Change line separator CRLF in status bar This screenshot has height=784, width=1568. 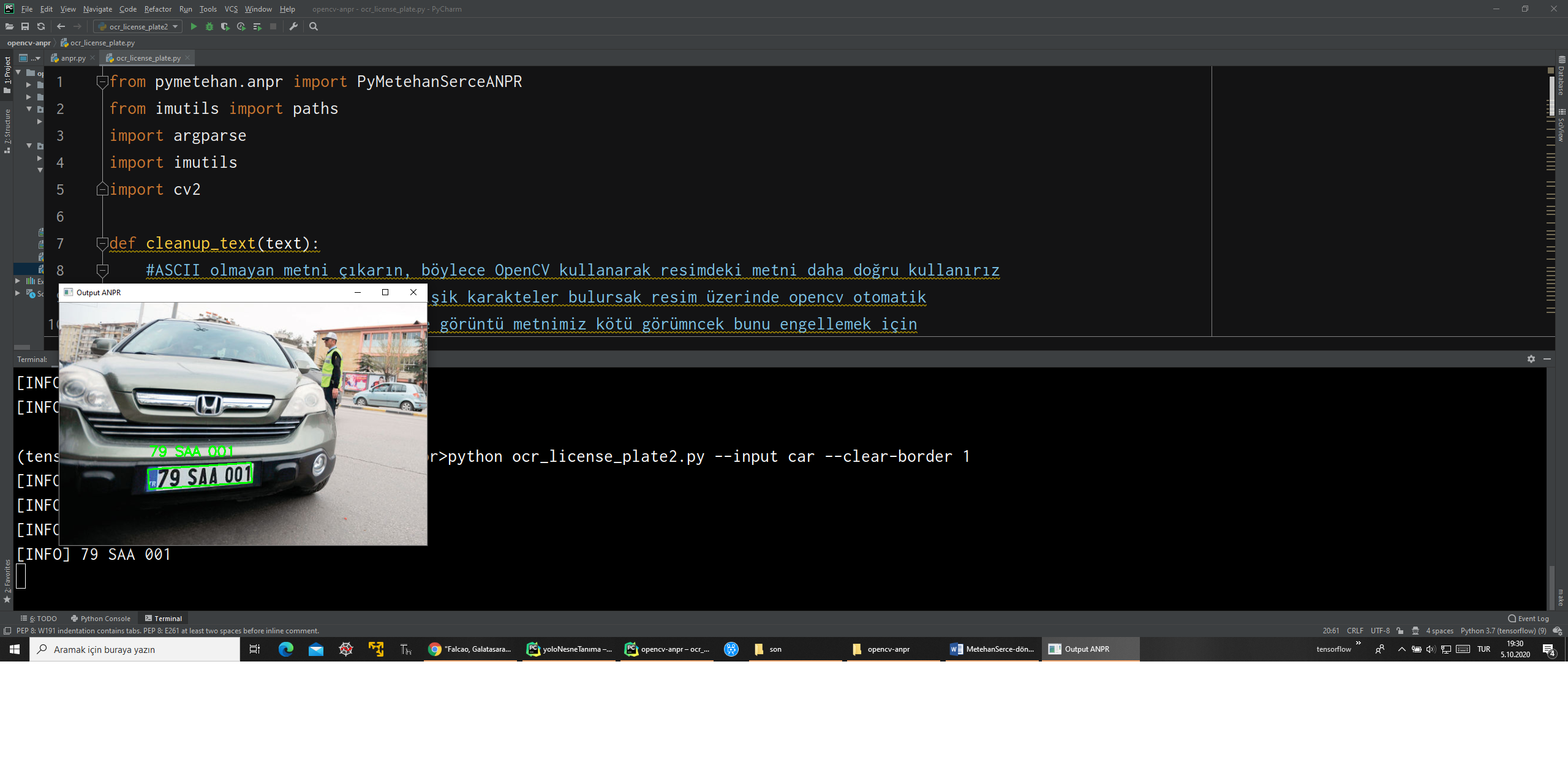point(1355,631)
